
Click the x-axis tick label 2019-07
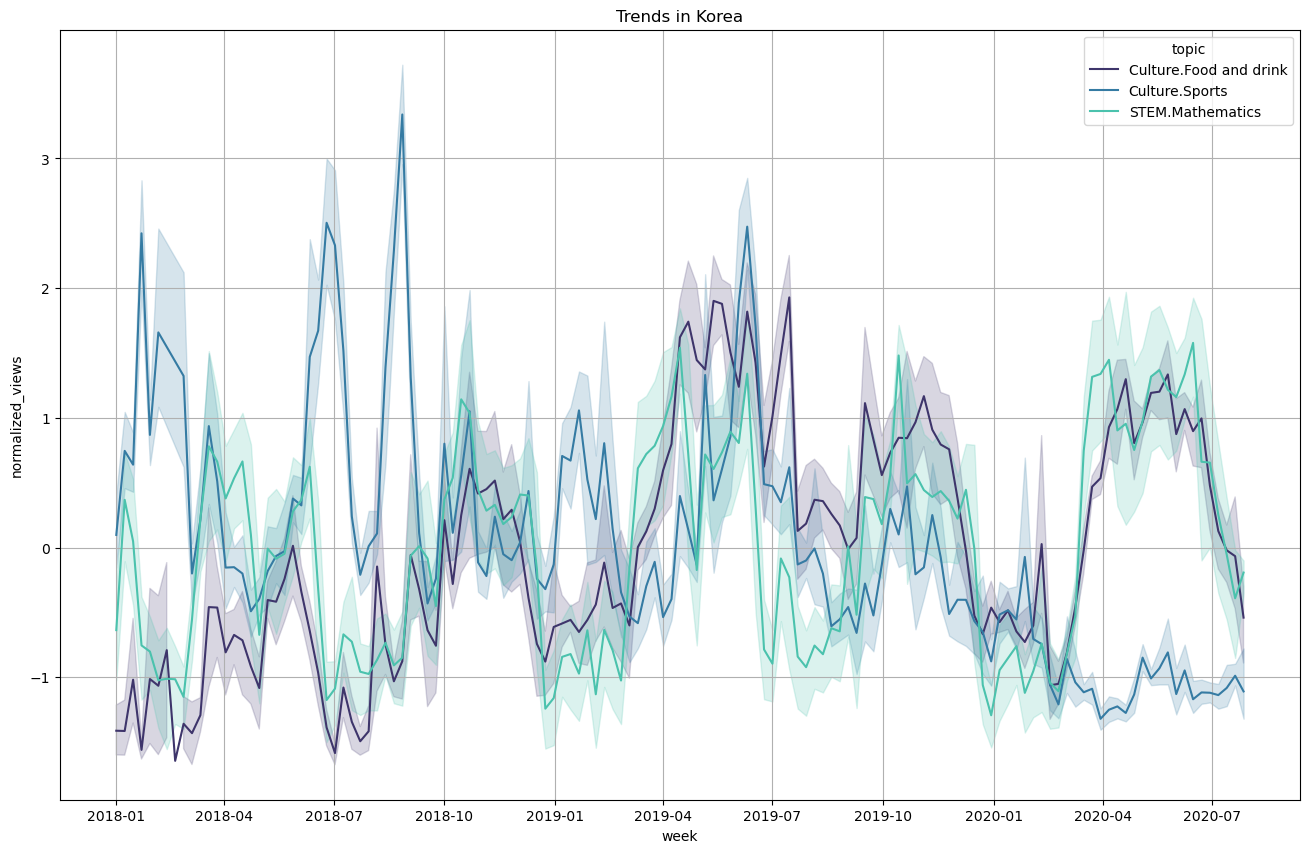pyautogui.click(x=772, y=816)
